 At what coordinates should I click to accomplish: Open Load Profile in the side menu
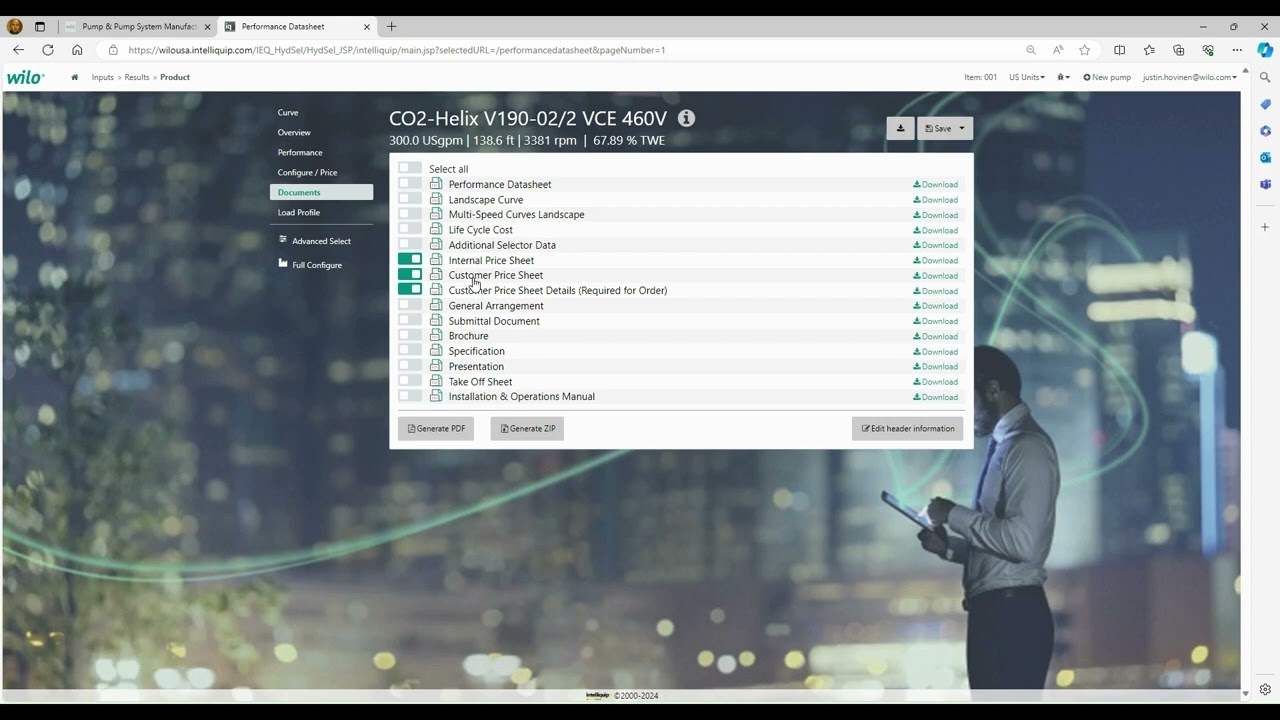(299, 212)
